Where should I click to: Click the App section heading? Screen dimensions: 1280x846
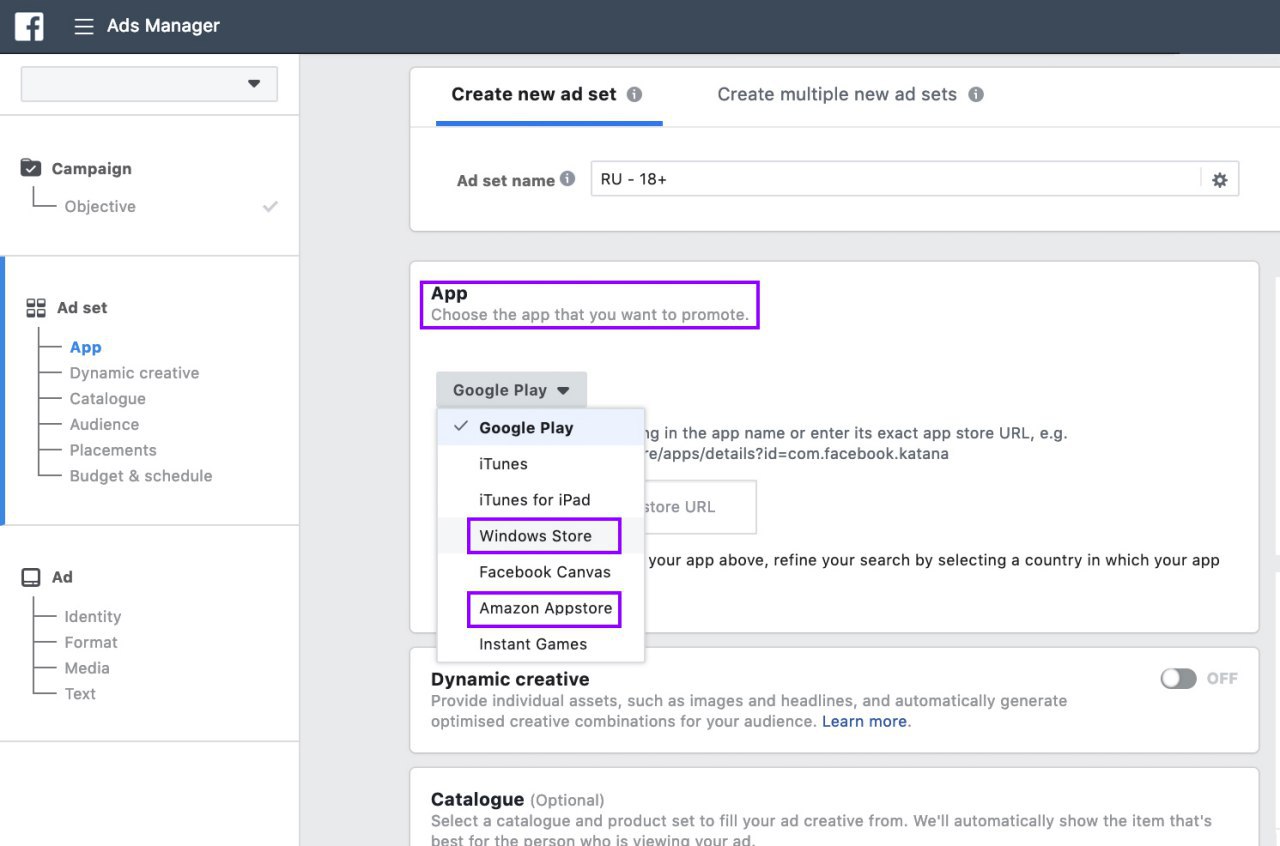click(x=449, y=293)
